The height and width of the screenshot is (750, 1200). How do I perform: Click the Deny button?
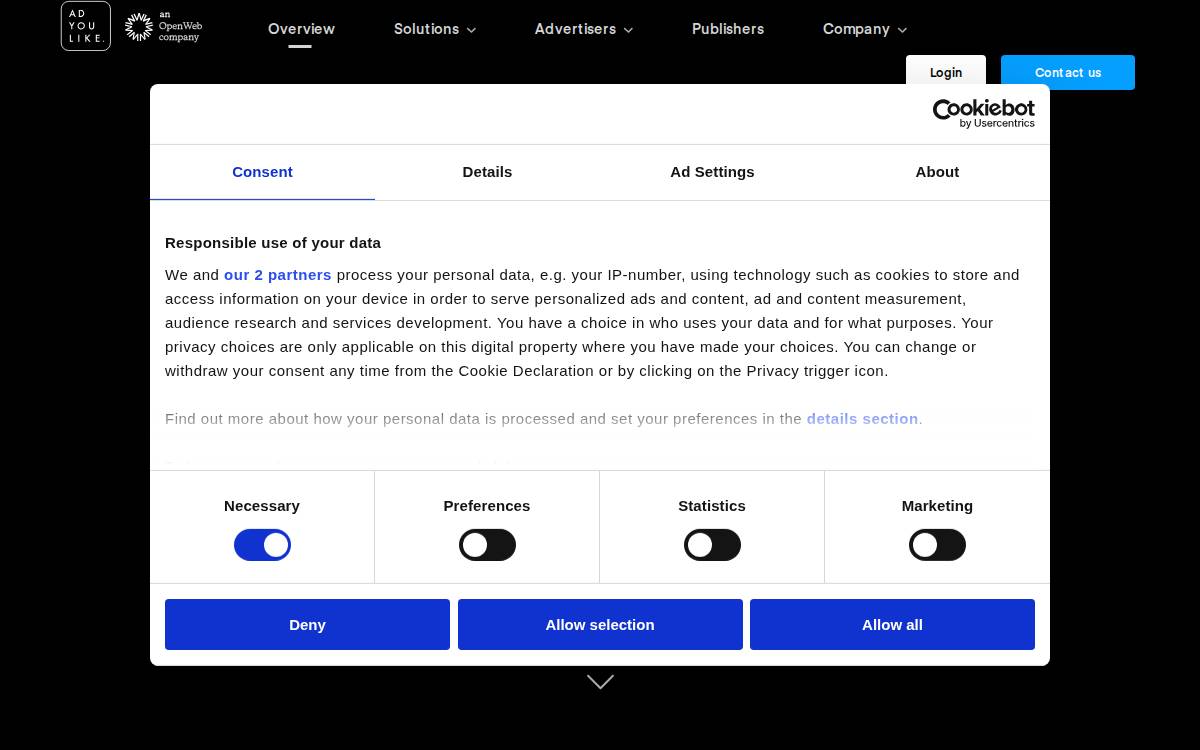(x=307, y=624)
